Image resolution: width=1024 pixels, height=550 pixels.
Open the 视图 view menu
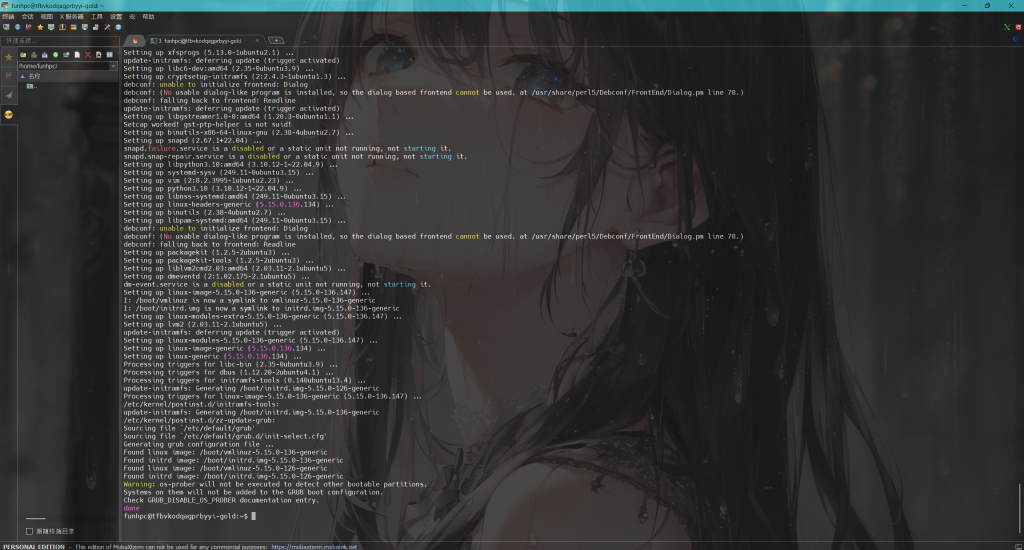46,16
